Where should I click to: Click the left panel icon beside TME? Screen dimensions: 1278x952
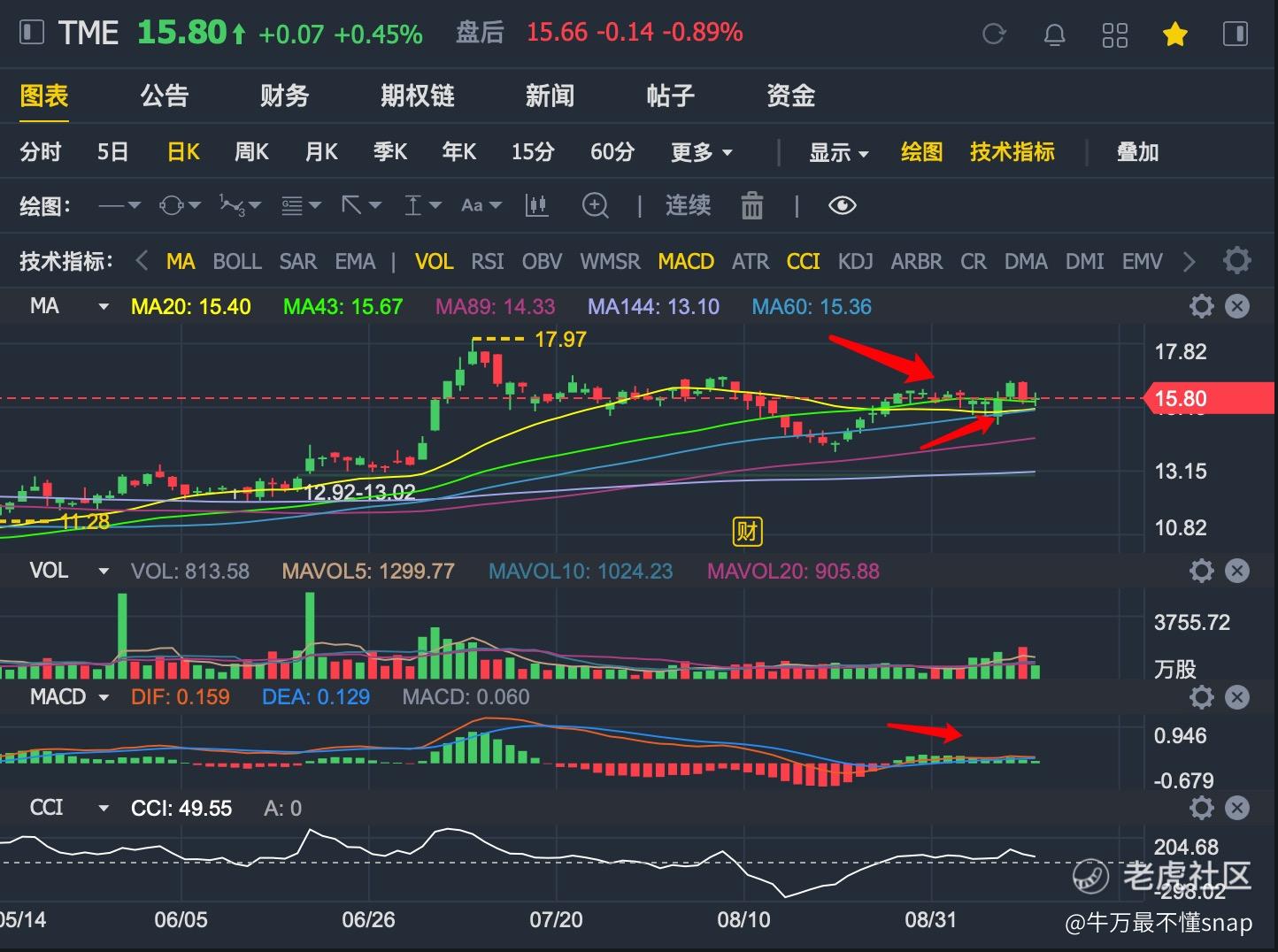click(31, 34)
